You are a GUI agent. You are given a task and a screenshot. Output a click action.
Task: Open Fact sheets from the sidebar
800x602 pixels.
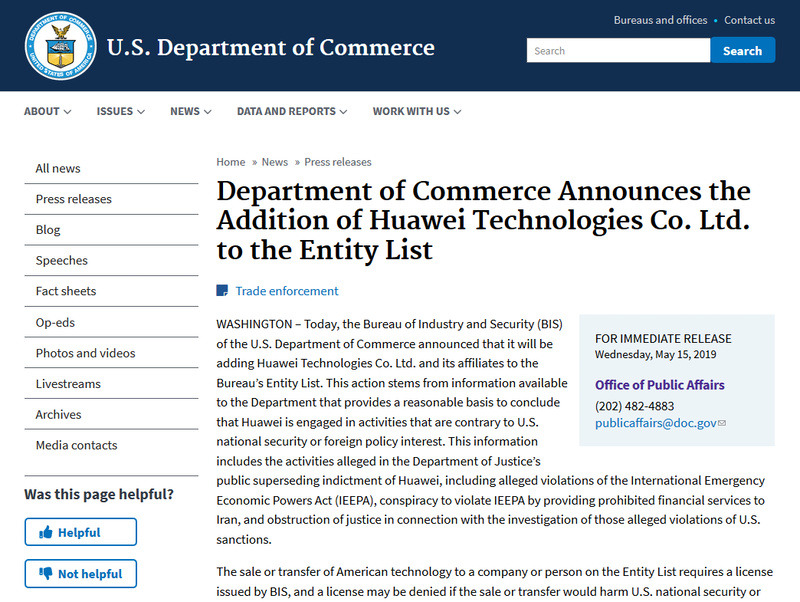[66, 291]
